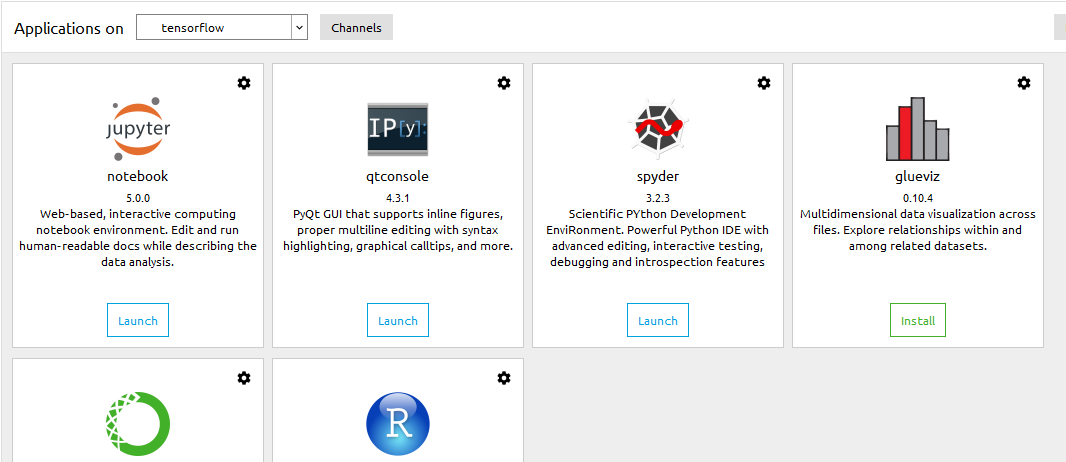Click glueviz description text
Image resolution: width=1066 pixels, height=462 pixels.
tap(918, 230)
